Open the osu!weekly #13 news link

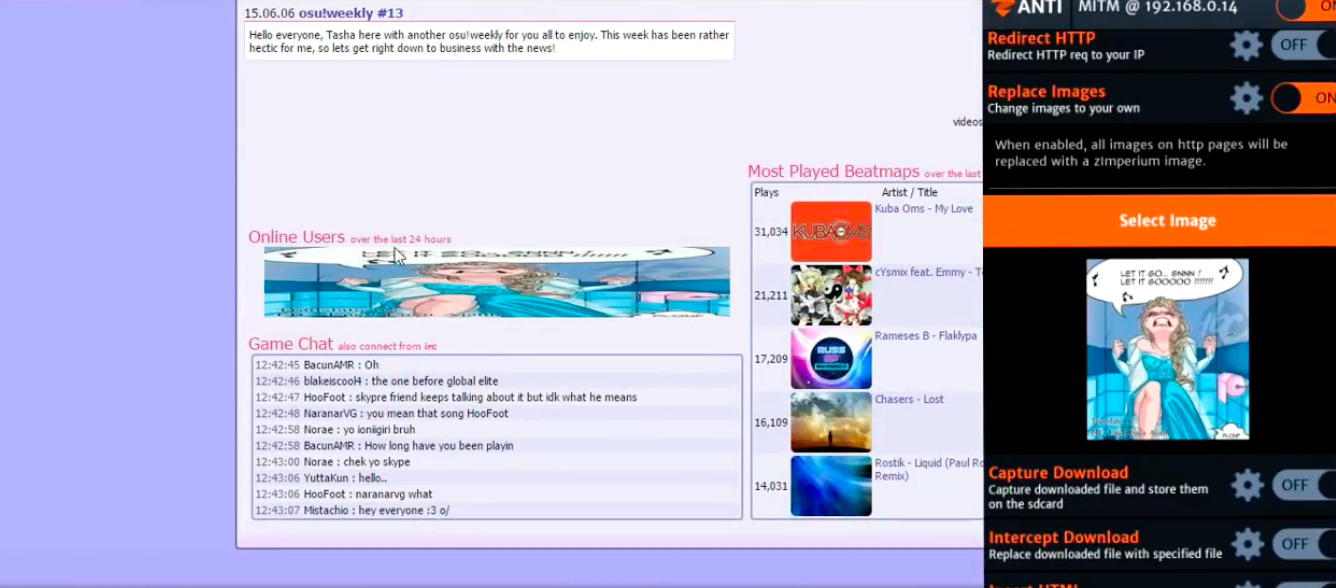[351, 13]
